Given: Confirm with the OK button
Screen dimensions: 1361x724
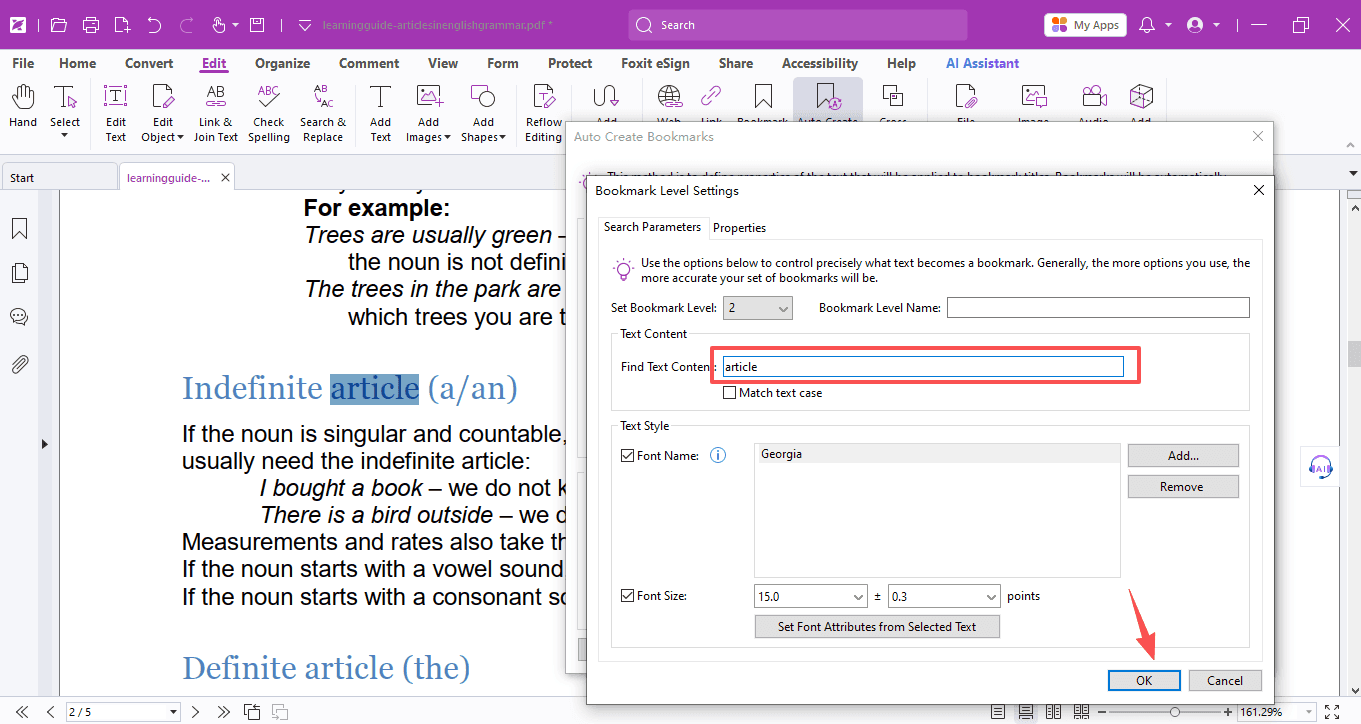Looking at the screenshot, I should tap(1144, 680).
